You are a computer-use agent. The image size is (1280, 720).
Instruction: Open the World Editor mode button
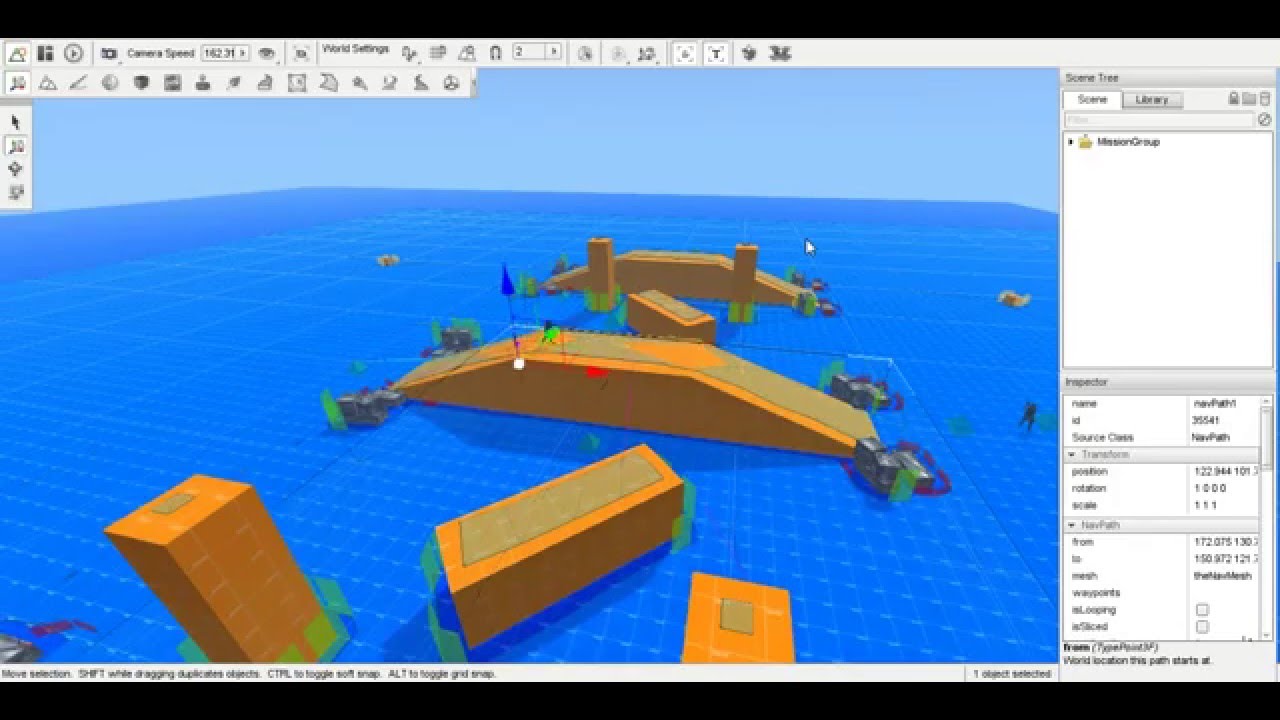tap(17, 53)
